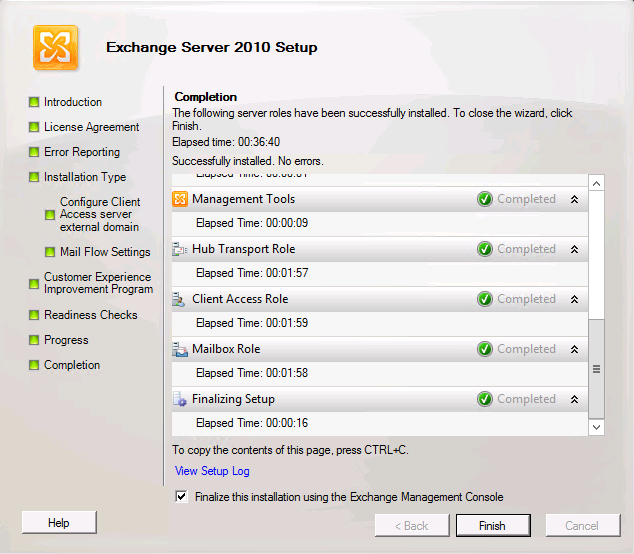Screen dimensions: 634x554
Task: Open the View Setup Log link
Action: pos(212,471)
